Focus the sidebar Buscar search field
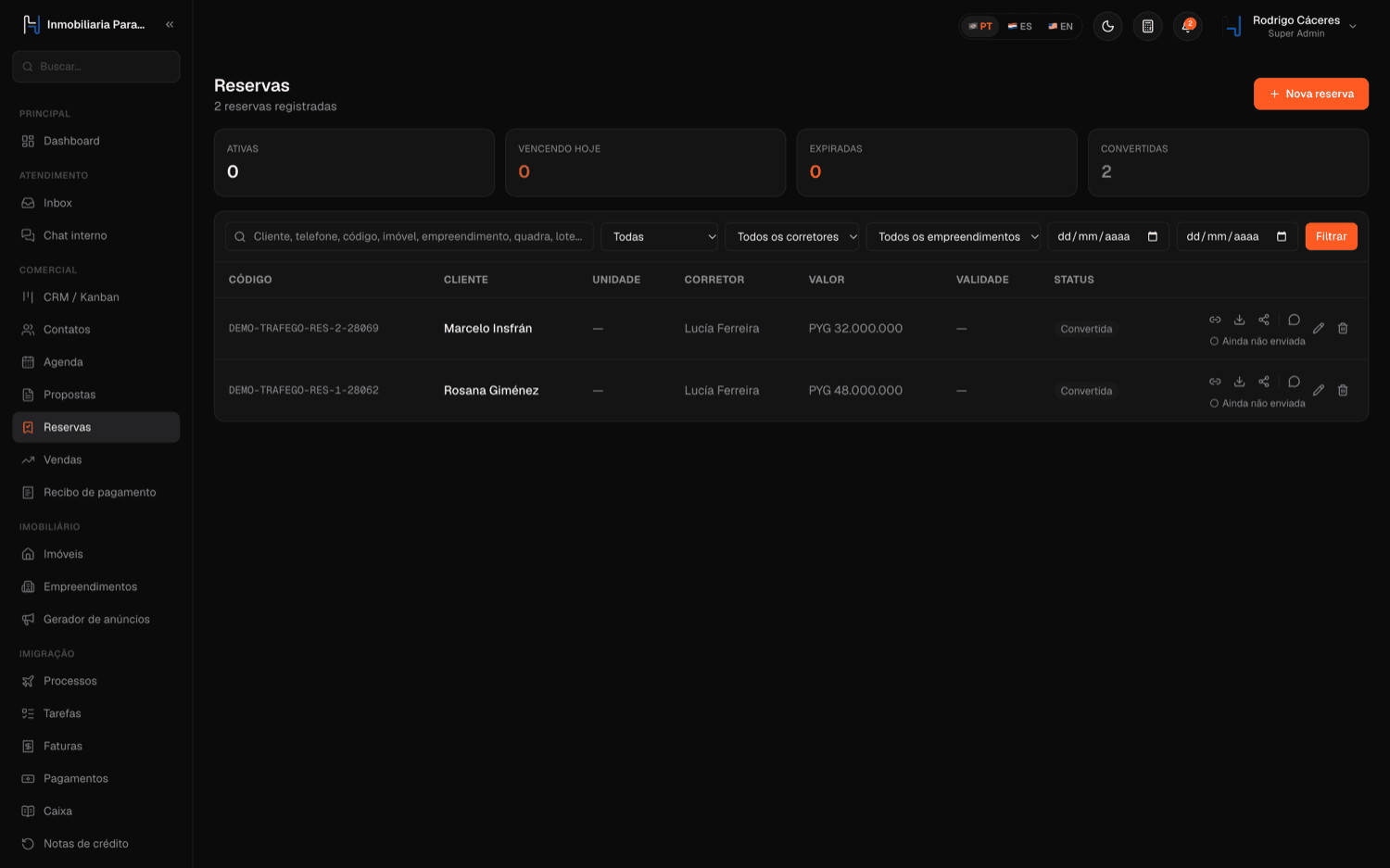The width and height of the screenshot is (1390, 868). tap(96, 67)
